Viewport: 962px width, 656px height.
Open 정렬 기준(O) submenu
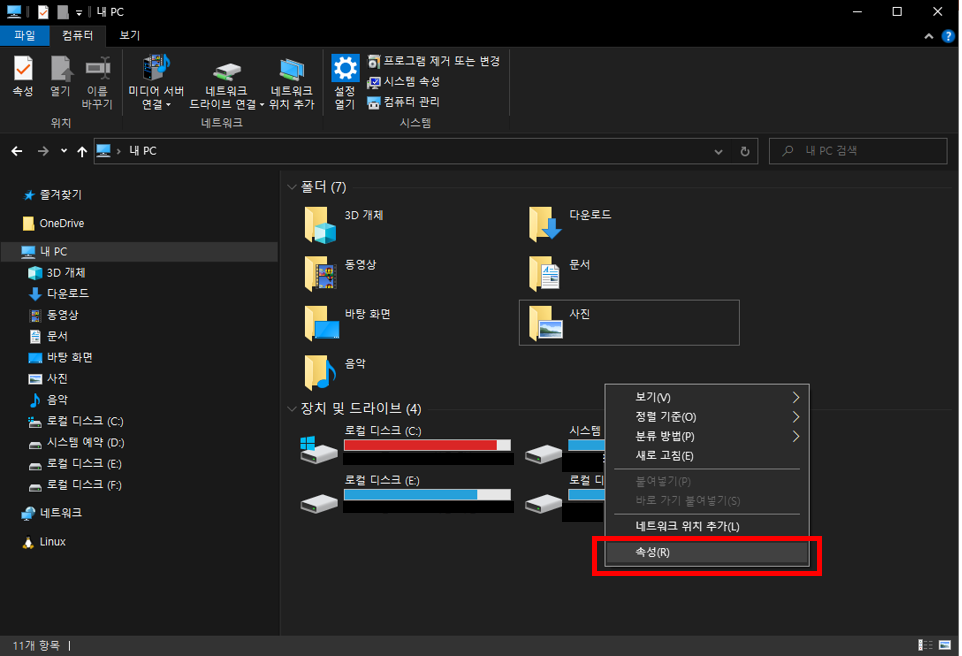(707, 417)
